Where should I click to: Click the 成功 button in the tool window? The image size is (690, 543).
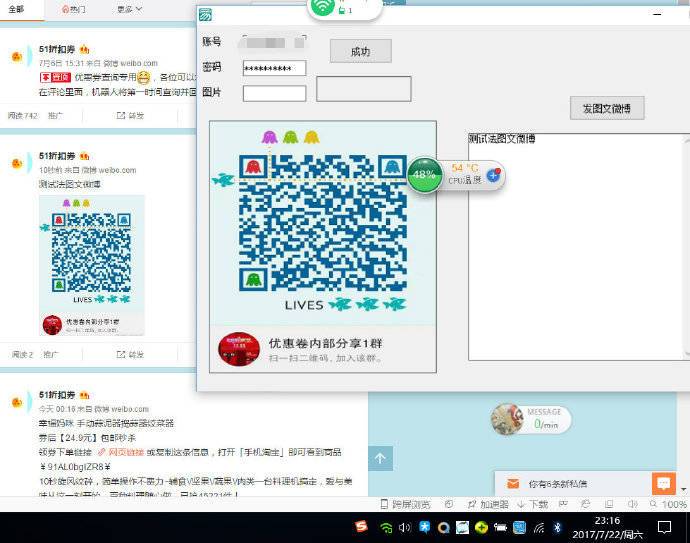360,51
